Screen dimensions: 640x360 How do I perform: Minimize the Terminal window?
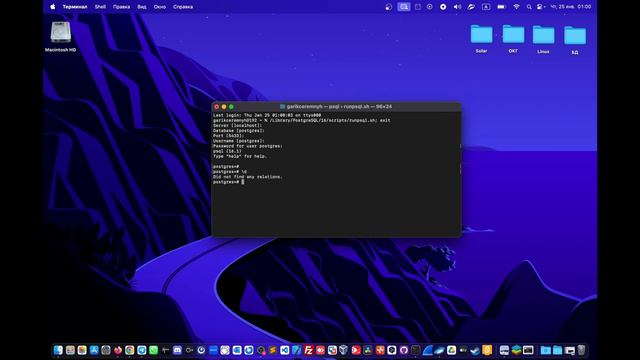click(224, 107)
